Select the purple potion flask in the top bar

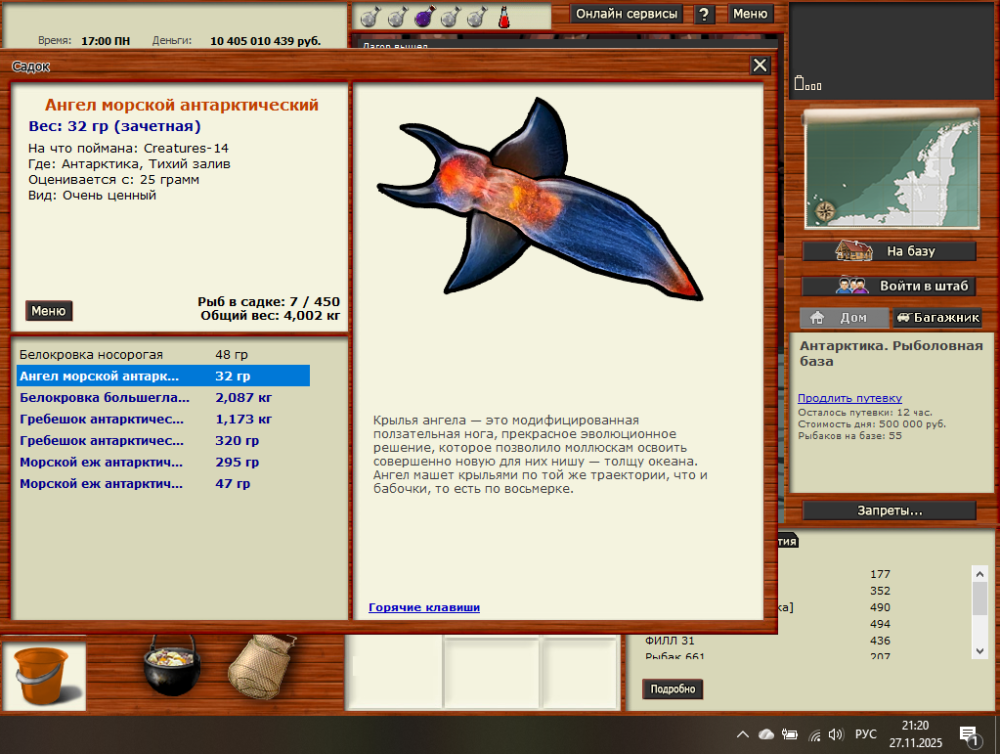click(x=423, y=16)
